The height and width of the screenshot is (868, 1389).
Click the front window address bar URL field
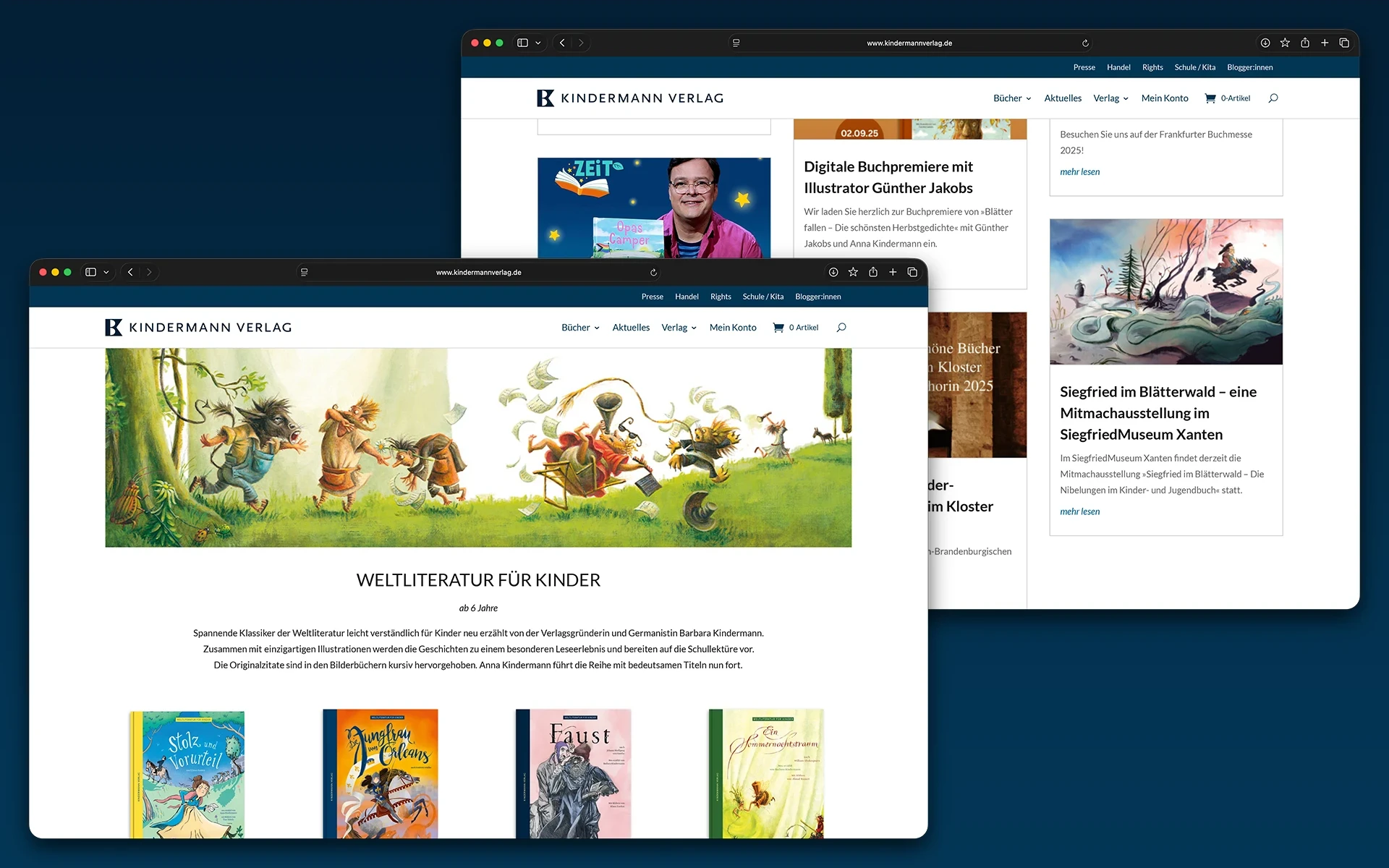[478, 273]
